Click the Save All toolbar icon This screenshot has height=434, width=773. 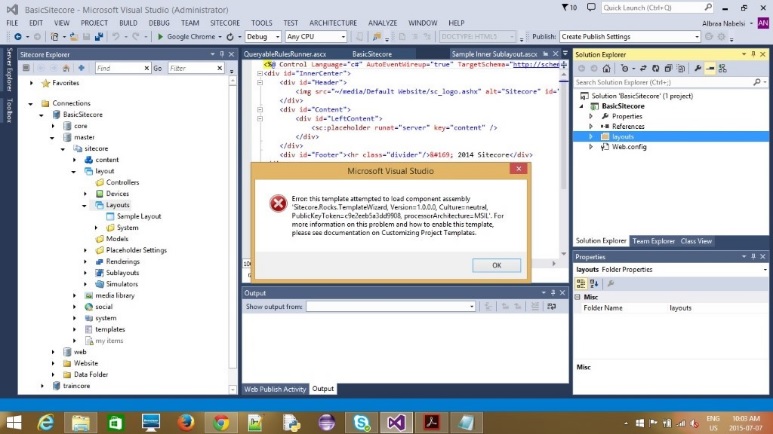pyautogui.click(x=99, y=36)
